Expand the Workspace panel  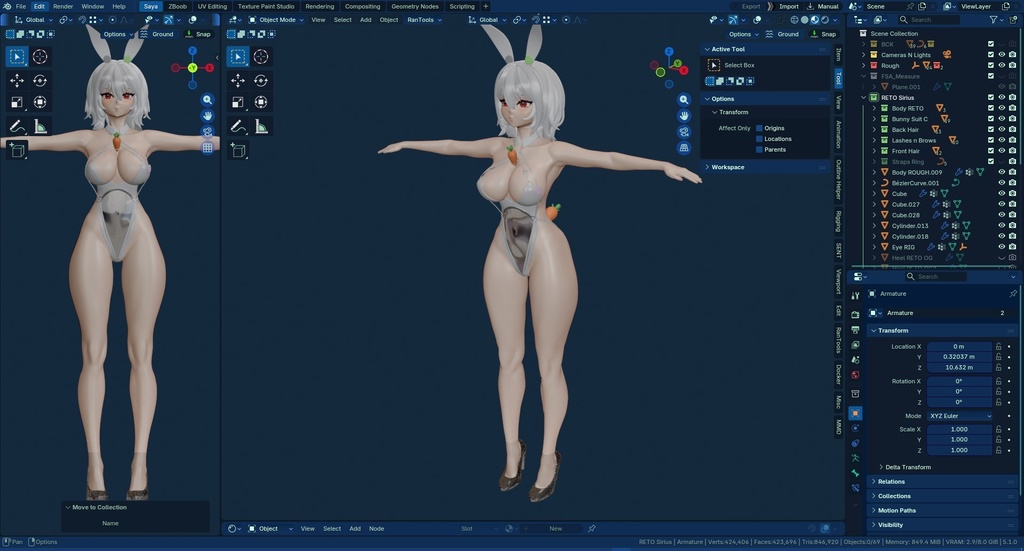click(764, 167)
